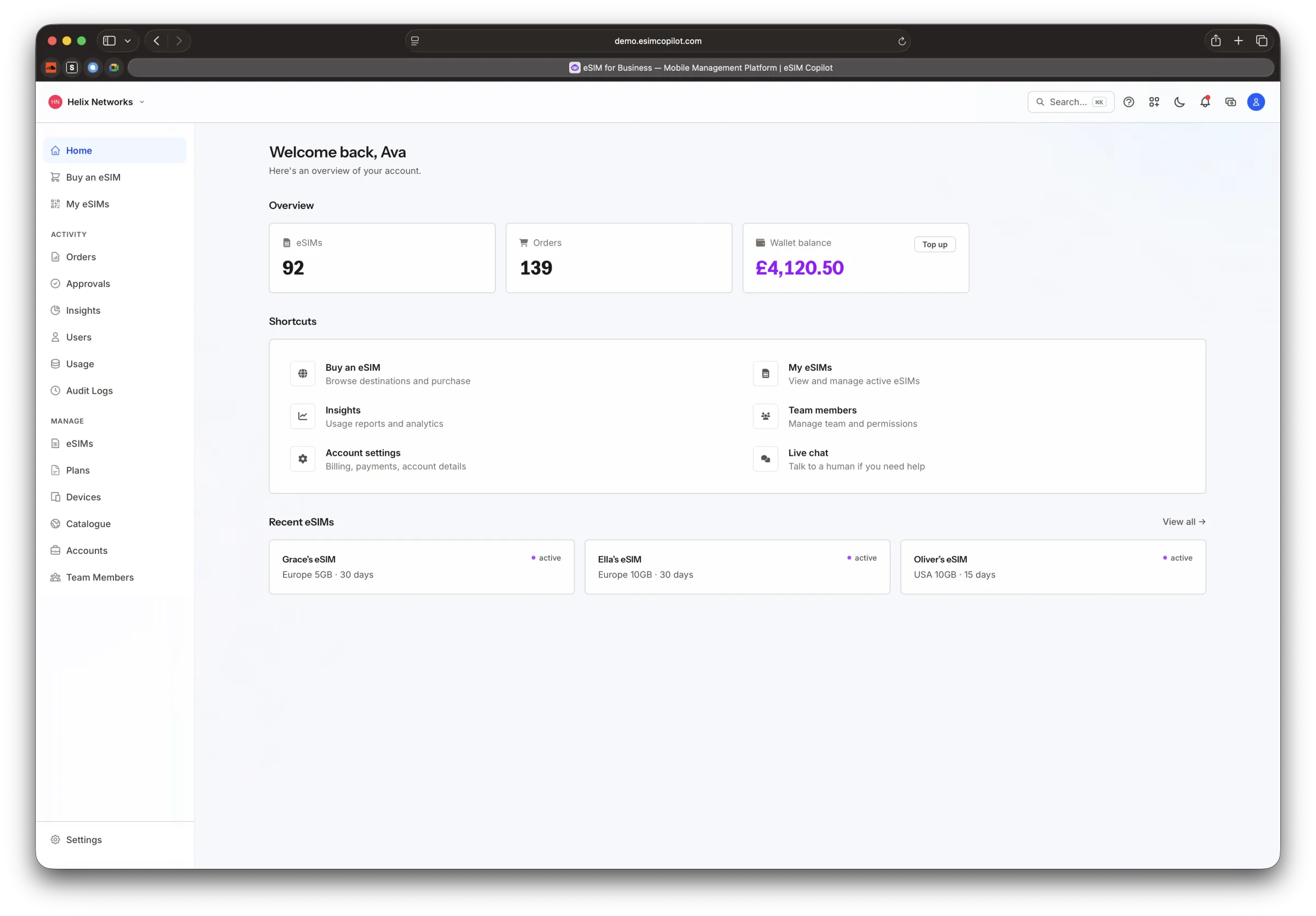The image size is (1316, 916).
Task: Open the apps grid icon in header
Action: 1154,102
